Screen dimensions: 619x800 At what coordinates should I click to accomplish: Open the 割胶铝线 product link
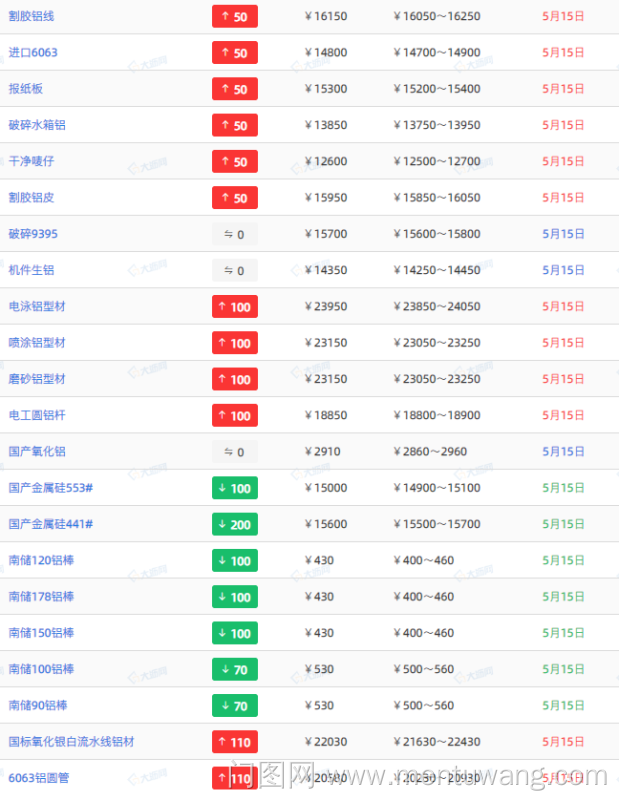tap(32, 16)
